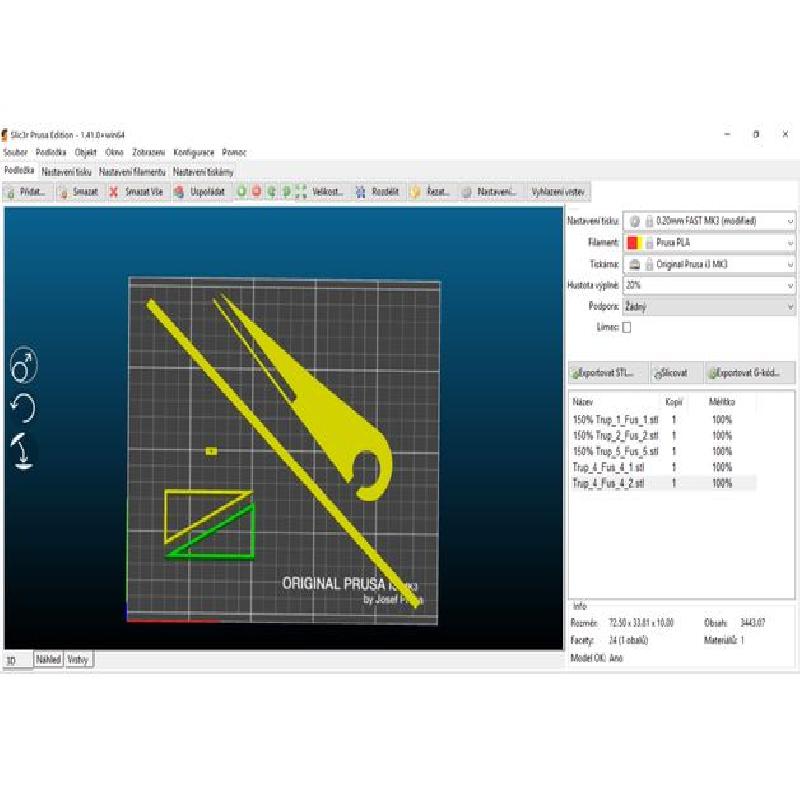Select the scale gizmo in 3D view
Viewport: 800px width, 800px height.
point(23,365)
